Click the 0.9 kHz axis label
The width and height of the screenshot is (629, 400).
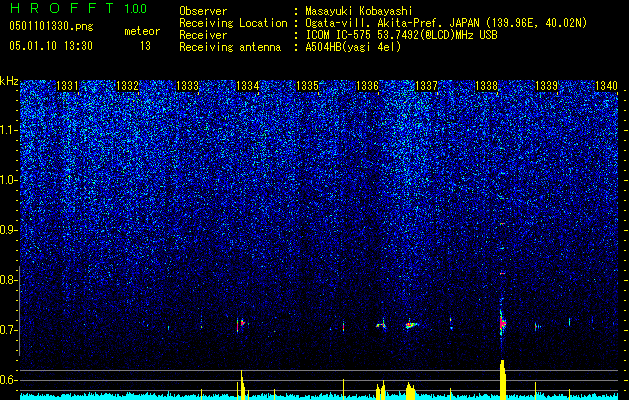tap(8, 230)
